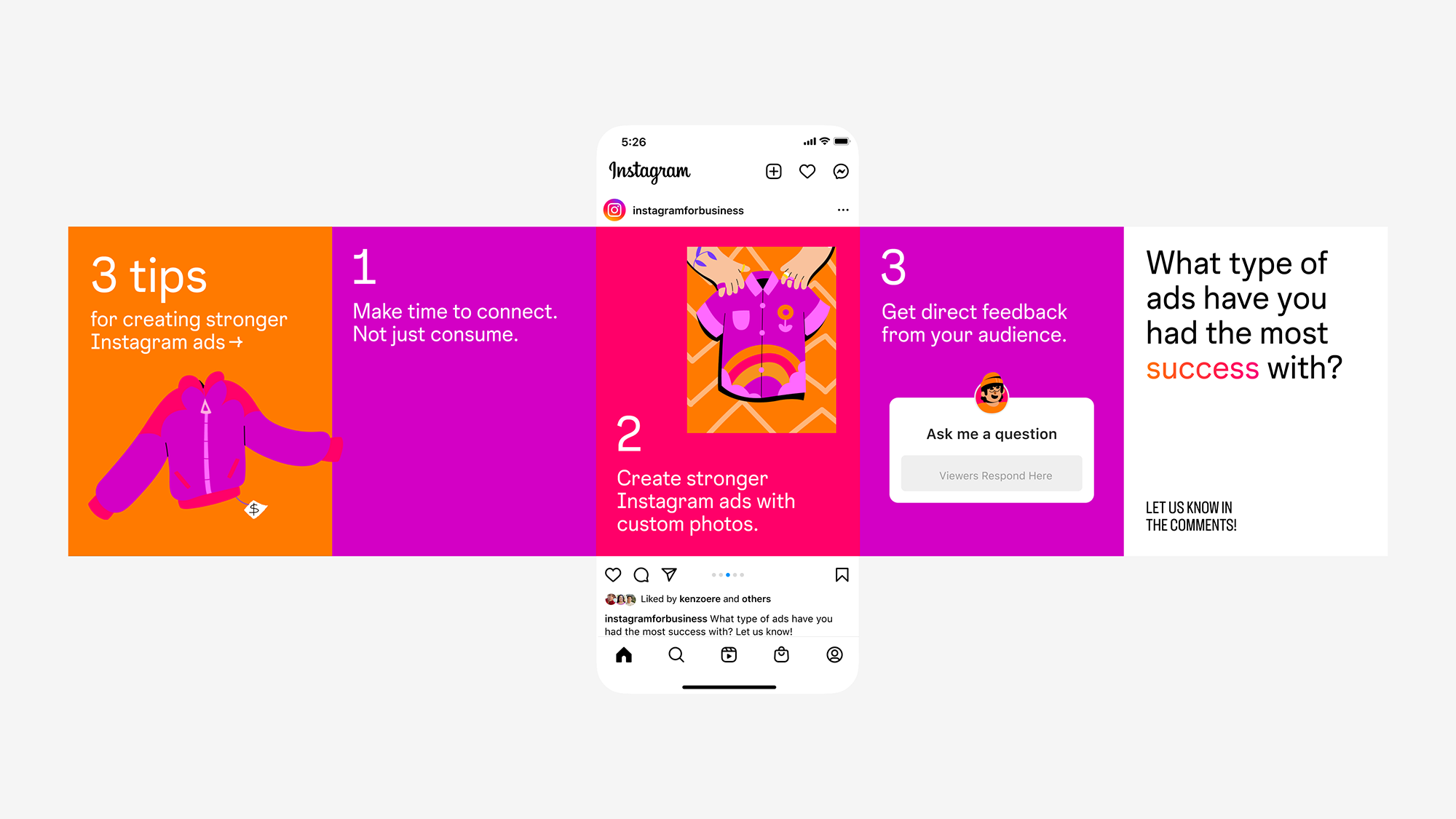Open comments with speech bubble icon
1456x819 pixels.
pos(641,575)
